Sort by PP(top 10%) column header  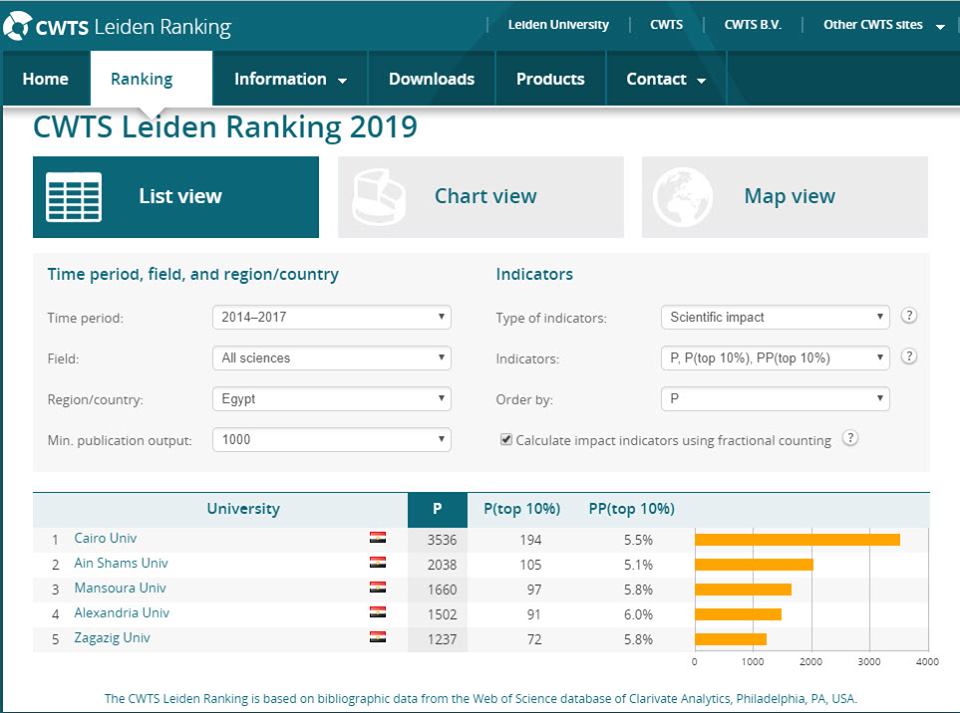tap(631, 509)
